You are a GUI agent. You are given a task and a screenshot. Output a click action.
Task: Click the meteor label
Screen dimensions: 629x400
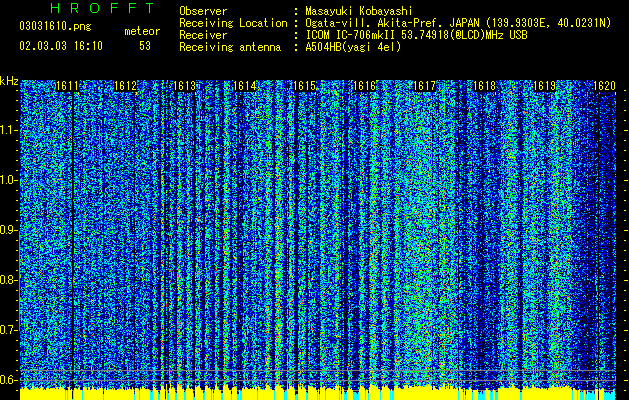(142, 31)
